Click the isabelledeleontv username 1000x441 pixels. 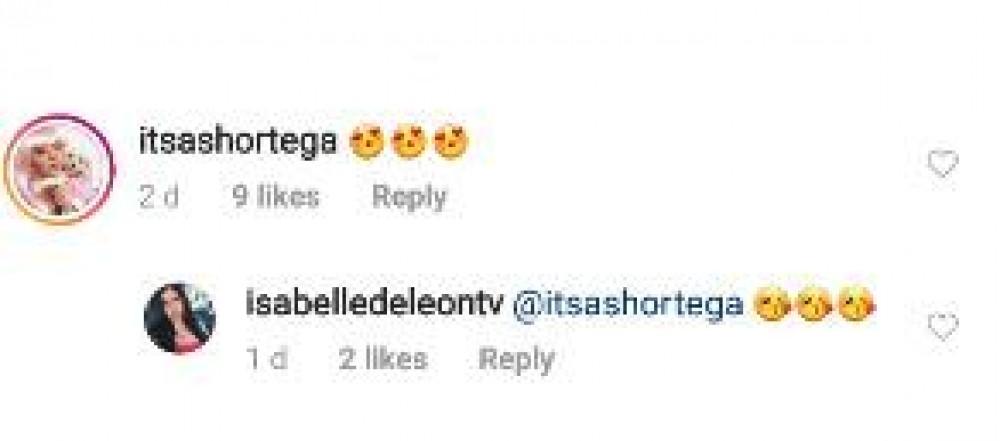click(375, 304)
